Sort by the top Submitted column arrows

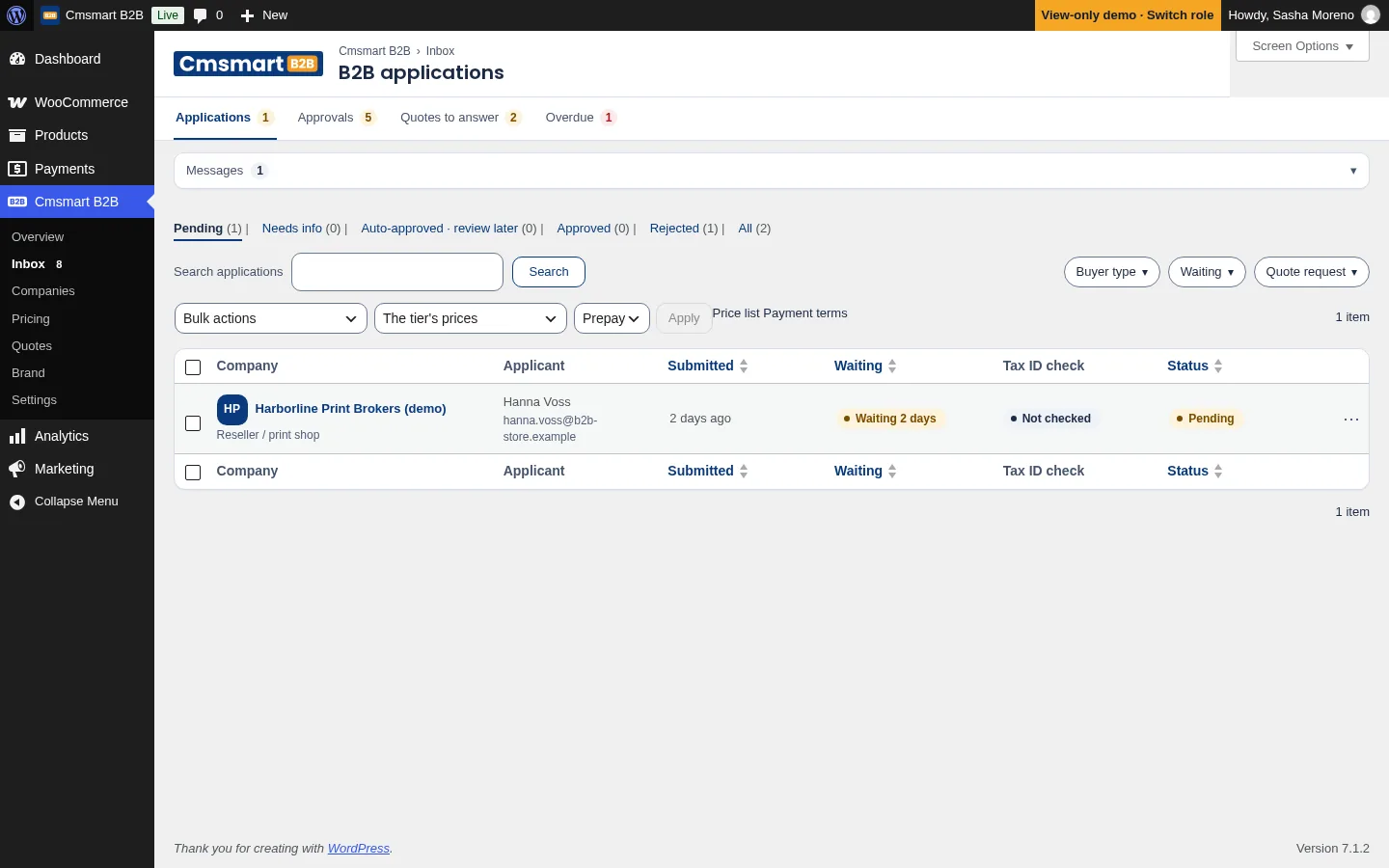744,366
